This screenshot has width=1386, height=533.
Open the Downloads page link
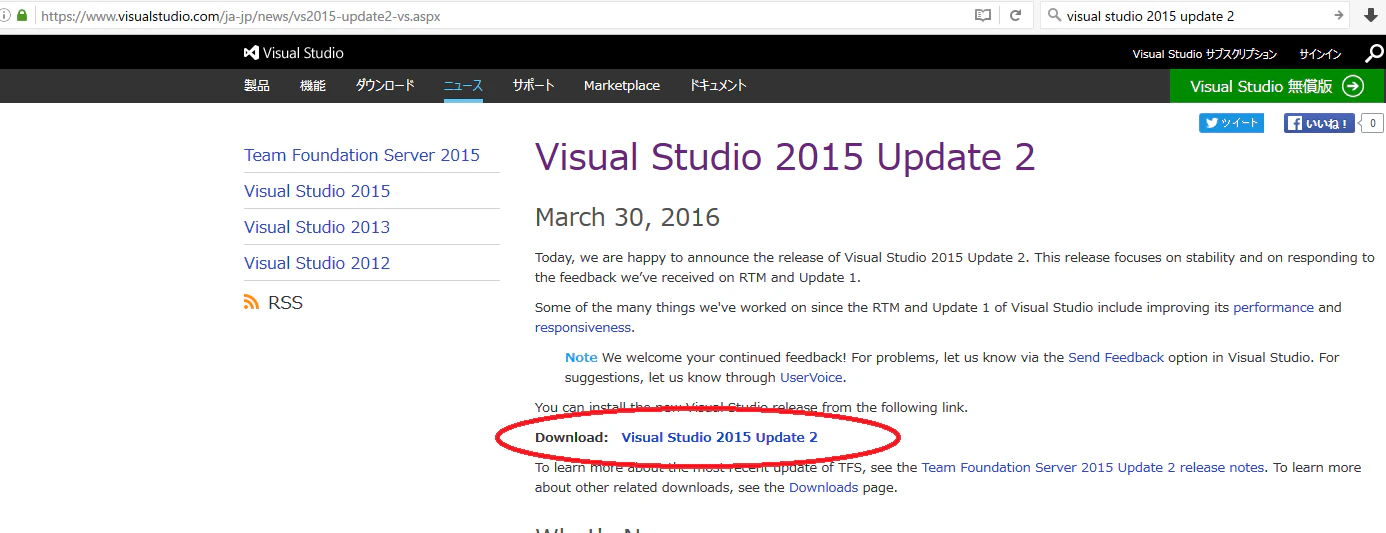click(823, 487)
